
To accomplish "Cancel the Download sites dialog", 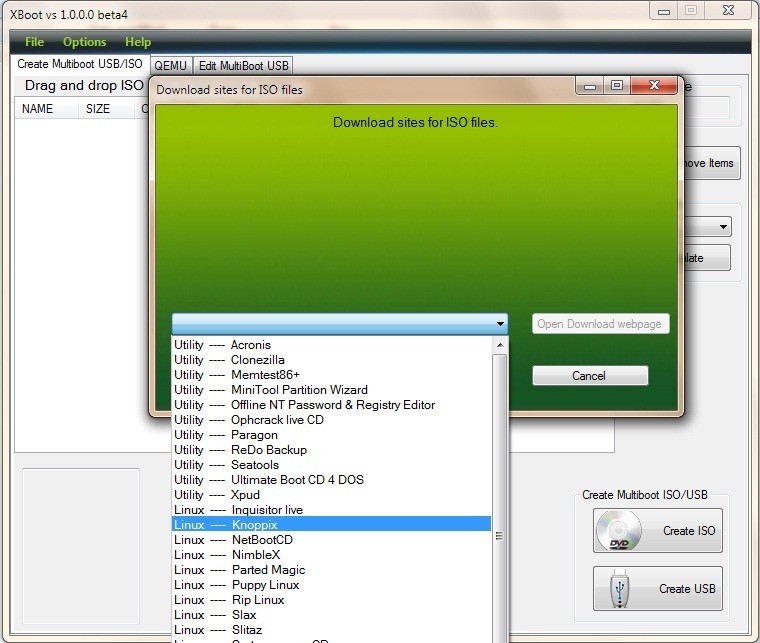I will (590, 376).
